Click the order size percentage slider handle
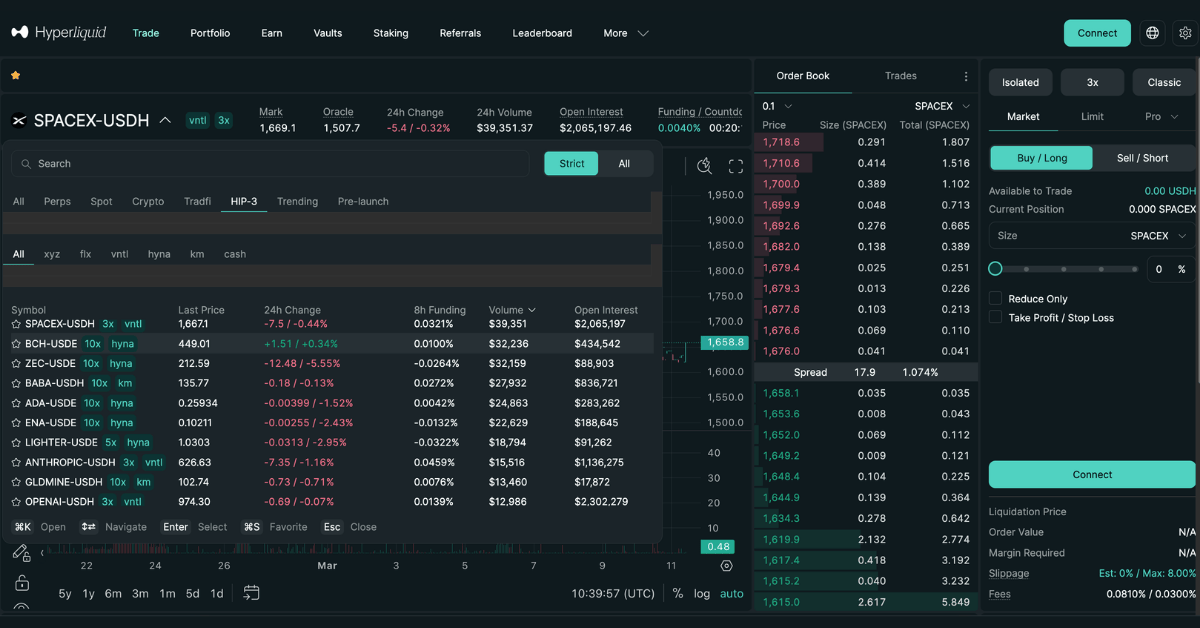Screen dimensions: 1200x628 coord(995,269)
